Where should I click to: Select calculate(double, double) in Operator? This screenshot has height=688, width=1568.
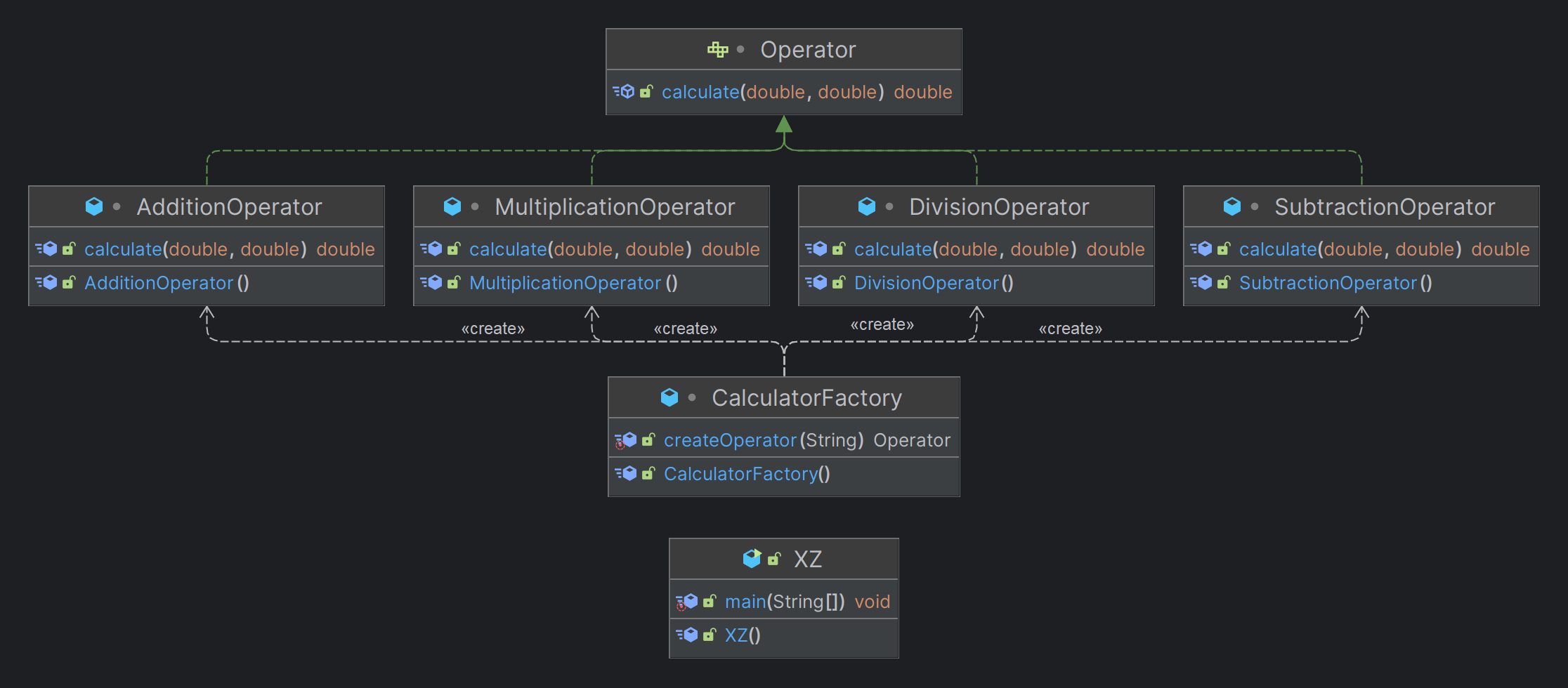pos(773,92)
